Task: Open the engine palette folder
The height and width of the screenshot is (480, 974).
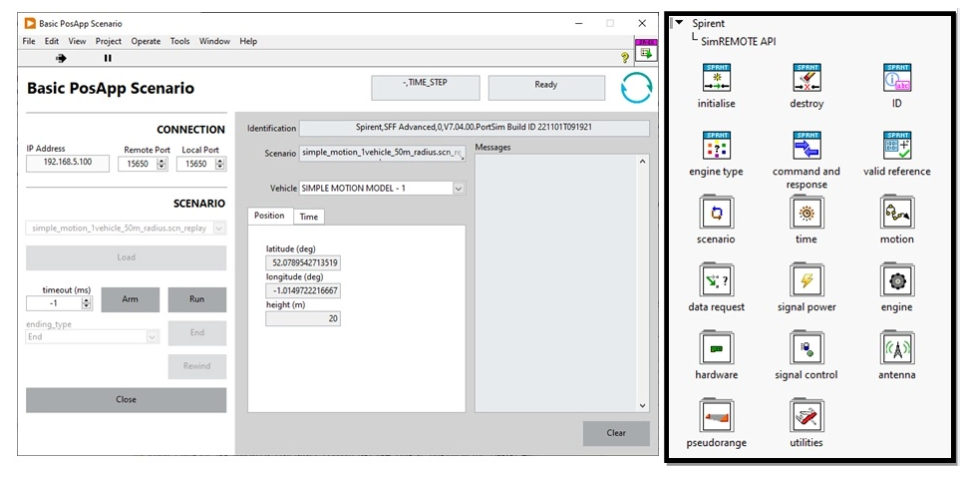Action: 897,280
